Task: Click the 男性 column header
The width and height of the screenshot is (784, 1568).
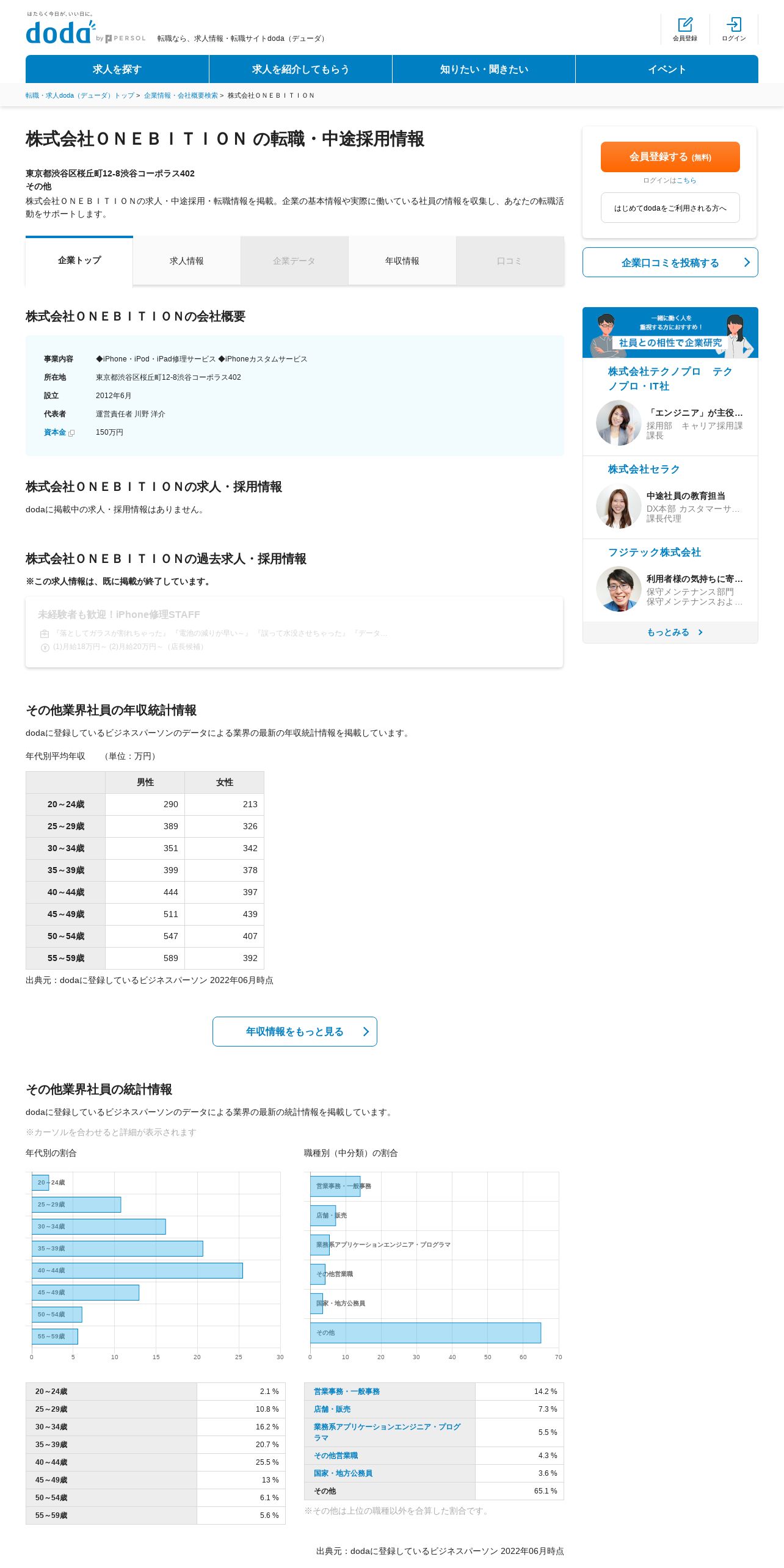Action: 145,782
